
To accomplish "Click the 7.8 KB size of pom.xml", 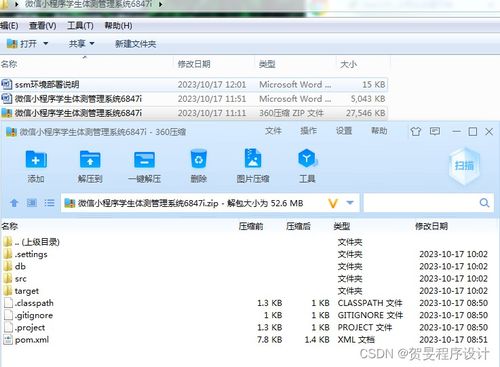I will [x=270, y=340].
